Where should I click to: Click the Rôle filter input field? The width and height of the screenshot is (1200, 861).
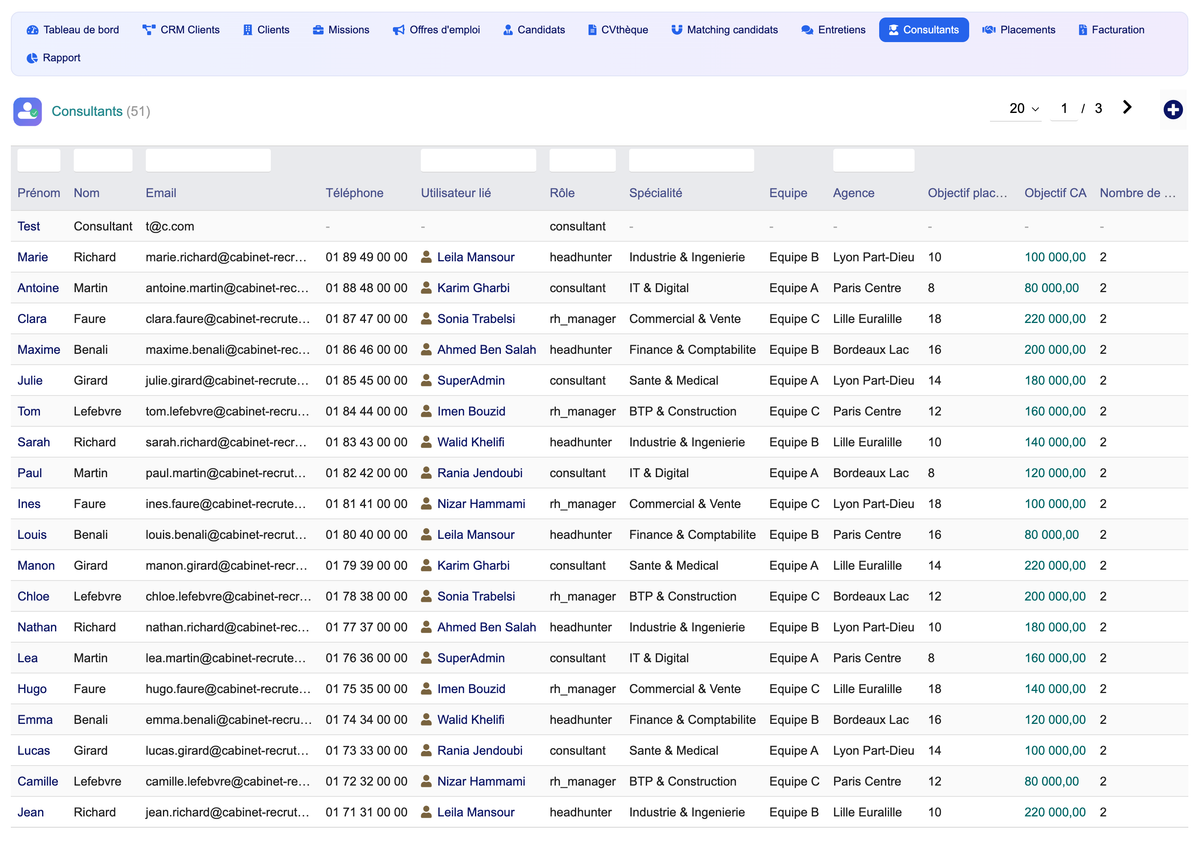pos(583,160)
